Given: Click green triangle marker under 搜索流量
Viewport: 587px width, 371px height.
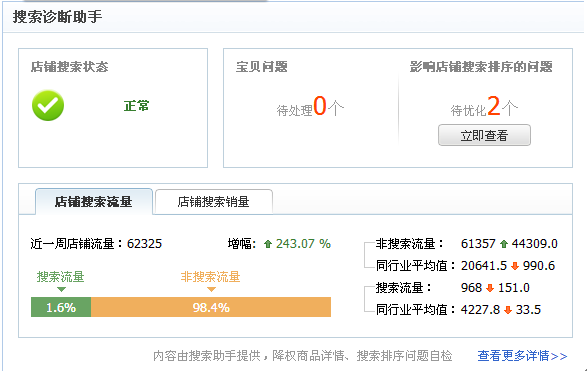Looking at the screenshot, I should click(61, 289).
